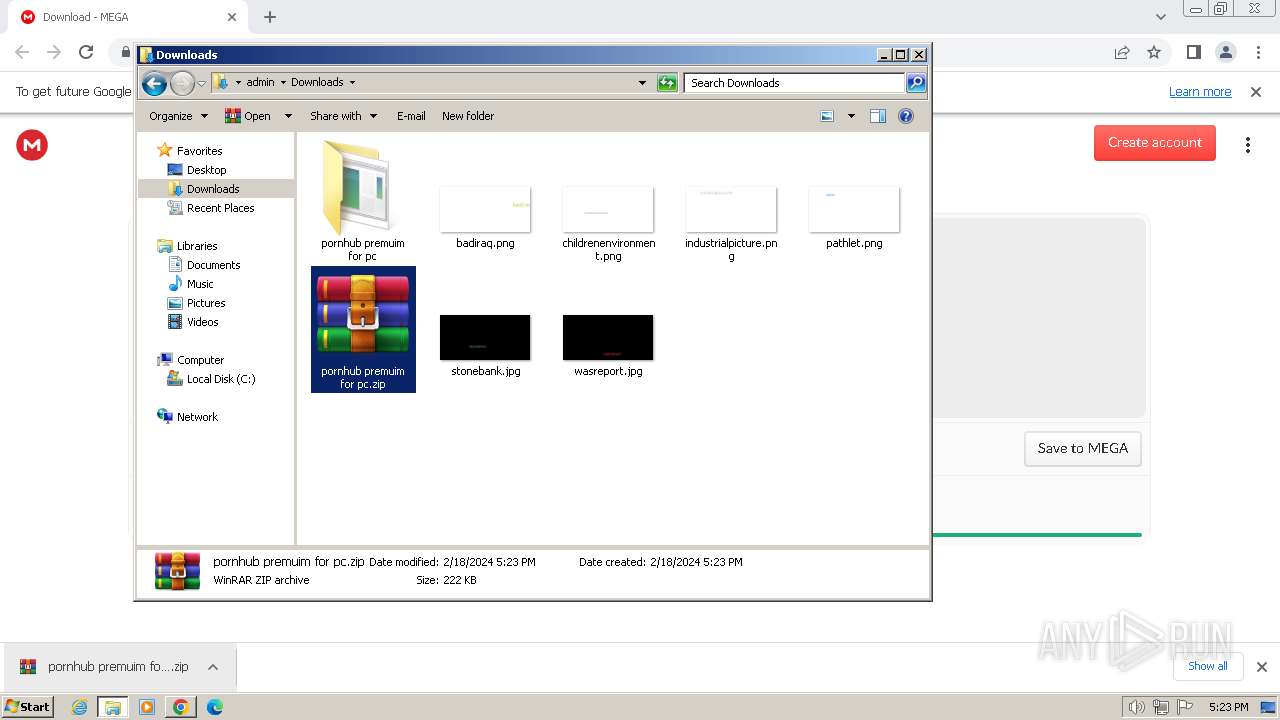Dismiss the Chrome update info bar

[1256, 91]
